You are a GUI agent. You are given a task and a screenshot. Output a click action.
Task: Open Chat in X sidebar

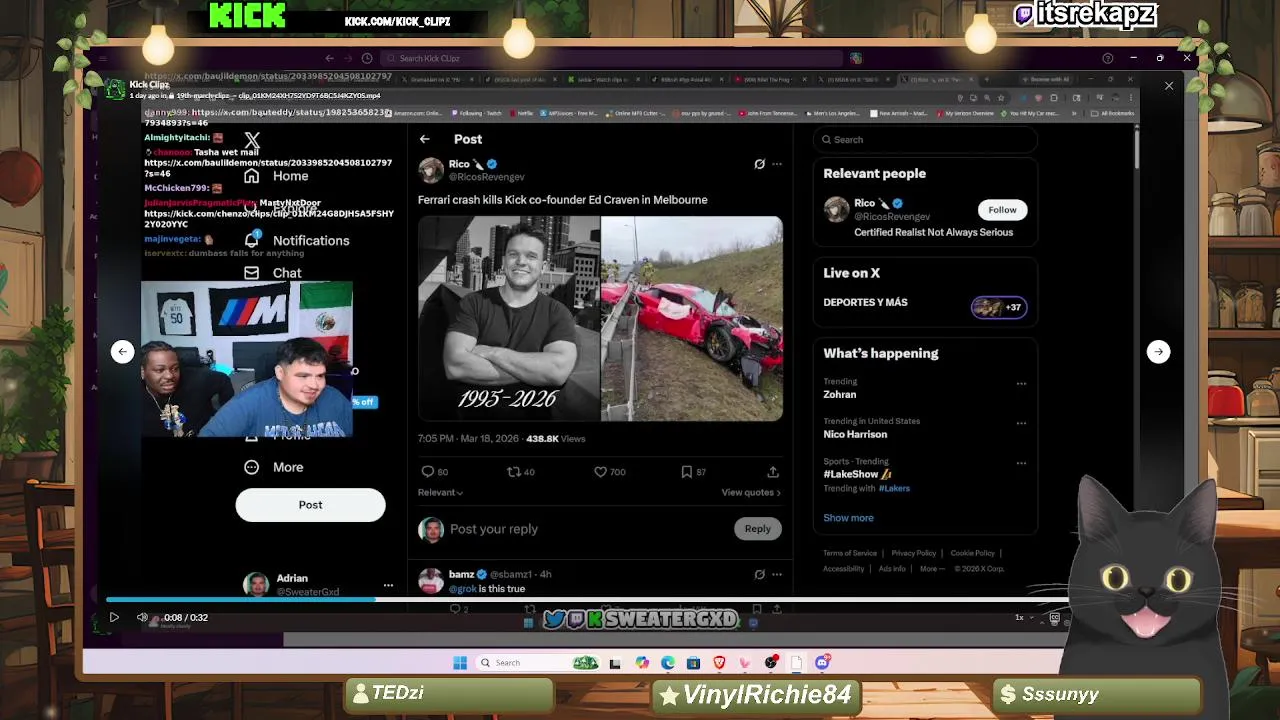[x=273, y=273]
